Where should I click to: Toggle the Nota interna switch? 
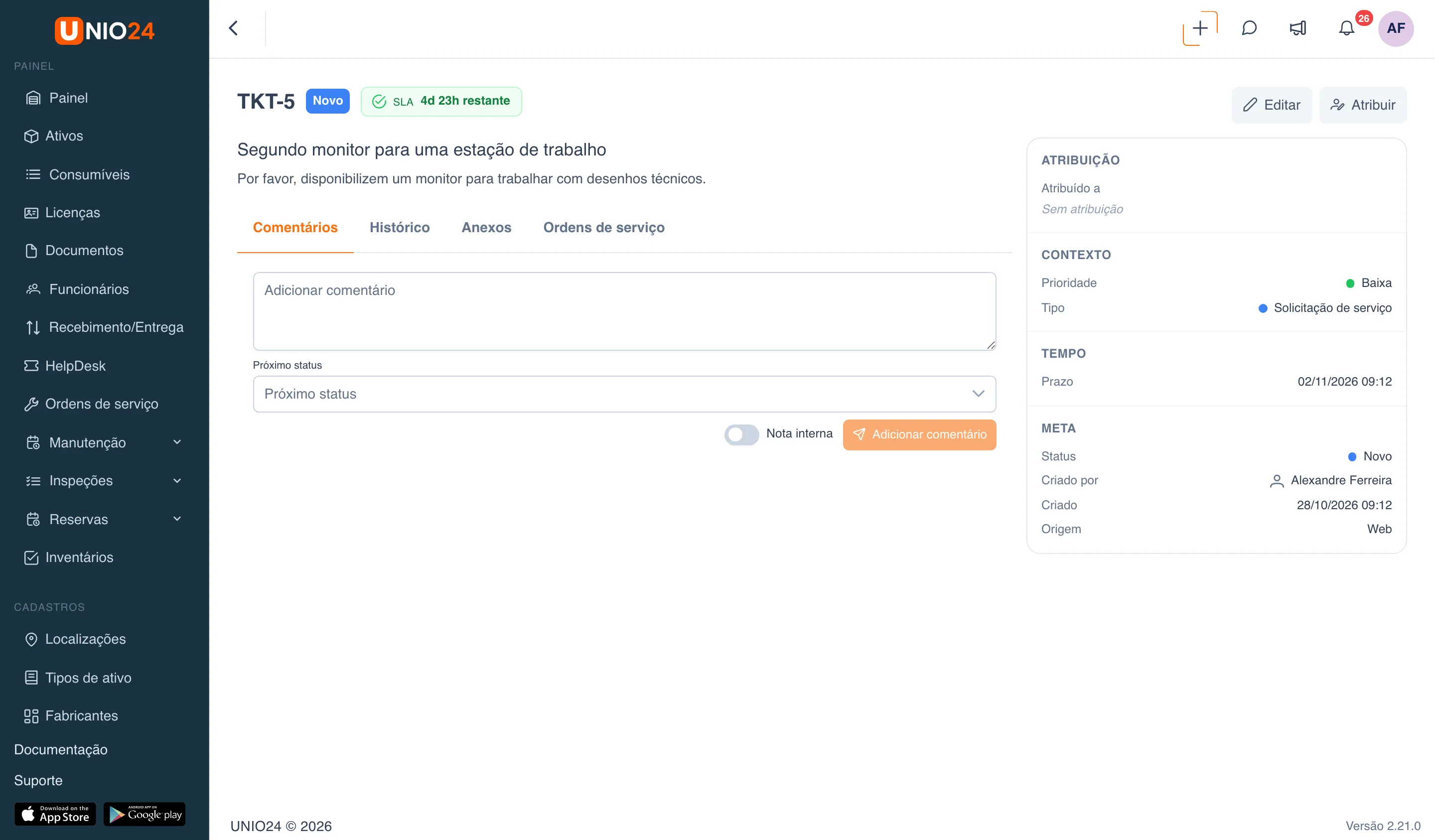(741, 434)
